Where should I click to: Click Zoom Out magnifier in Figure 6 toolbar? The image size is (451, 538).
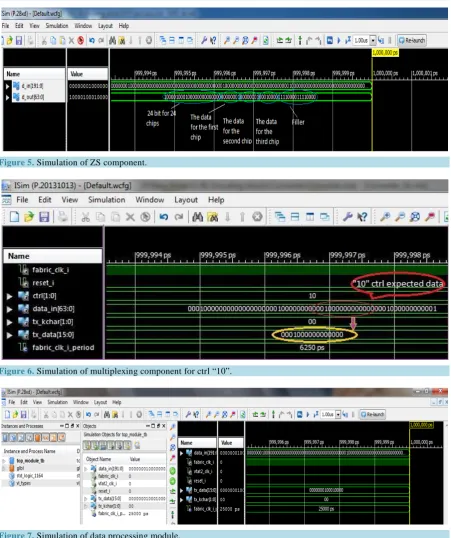[400, 217]
